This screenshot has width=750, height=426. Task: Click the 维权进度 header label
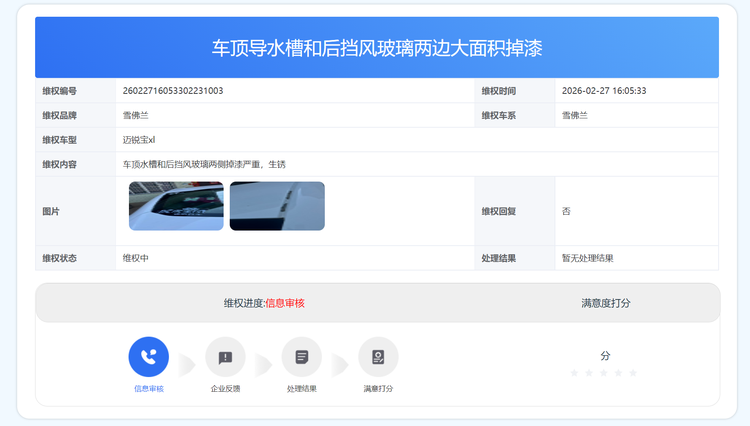click(x=243, y=303)
